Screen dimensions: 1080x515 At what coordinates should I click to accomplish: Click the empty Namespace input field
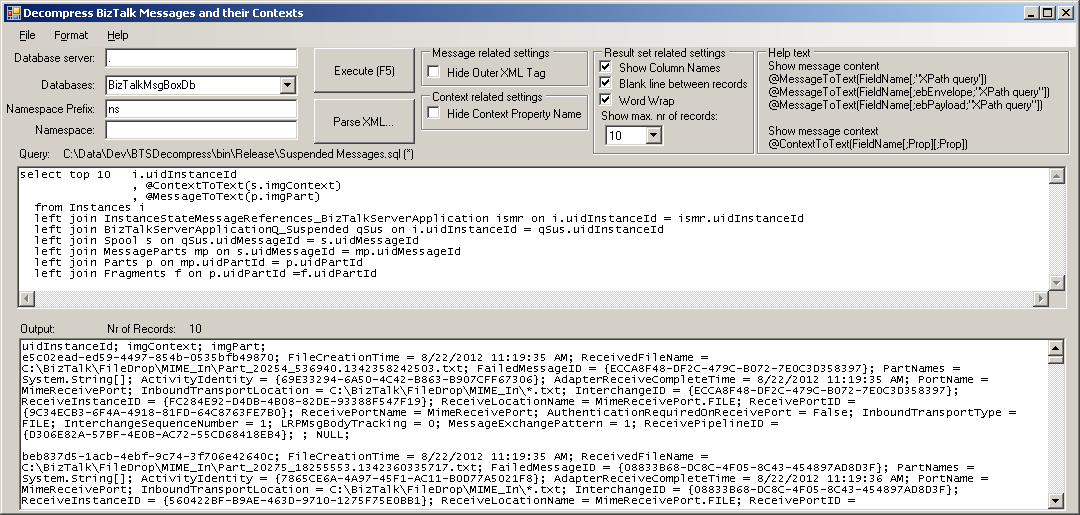pyautogui.click(x=201, y=129)
